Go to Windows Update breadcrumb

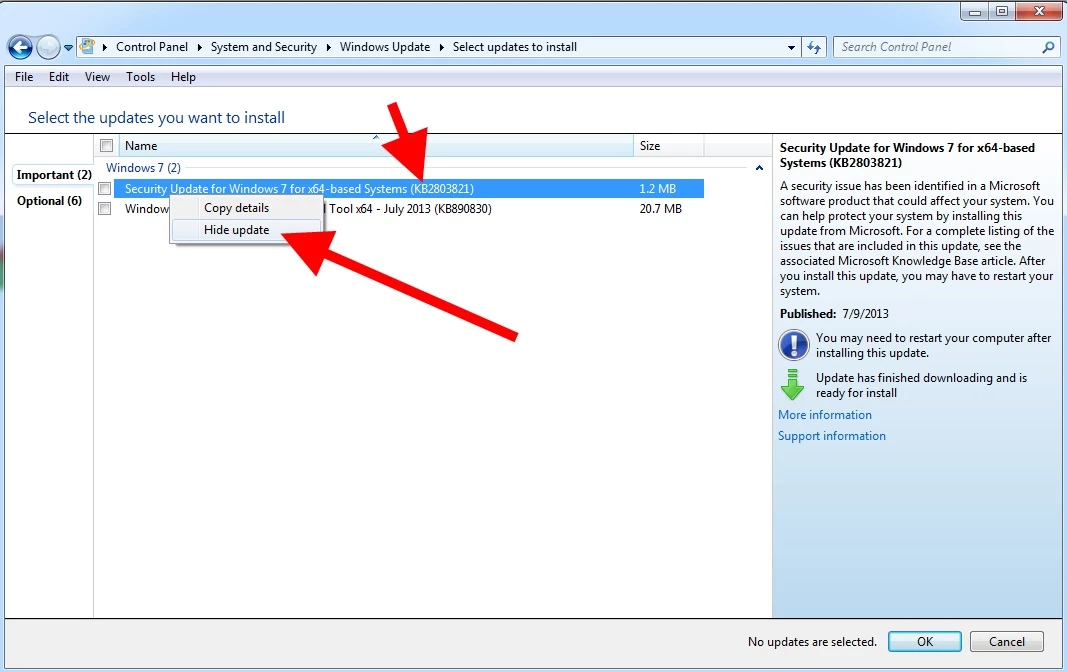pyautogui.click(x=384, y=47)
